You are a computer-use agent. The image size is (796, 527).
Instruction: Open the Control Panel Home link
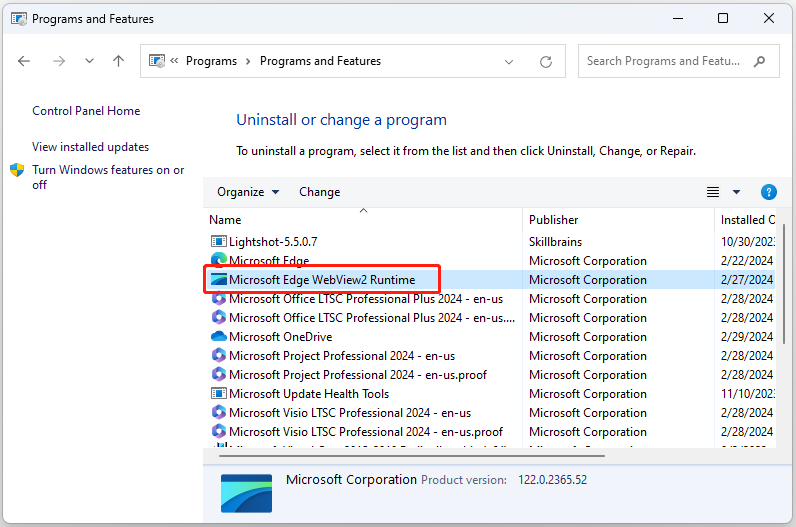coord(86,111)
